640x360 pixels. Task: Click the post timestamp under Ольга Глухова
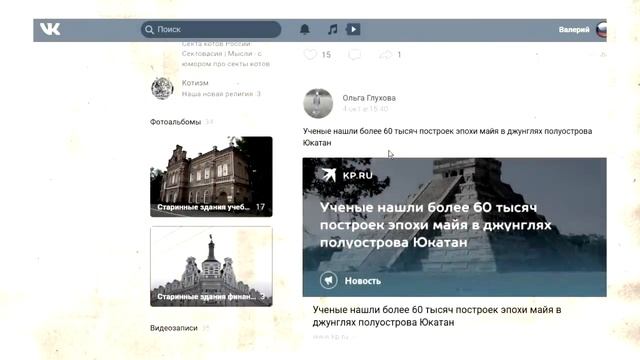click(x=365, y=109)
